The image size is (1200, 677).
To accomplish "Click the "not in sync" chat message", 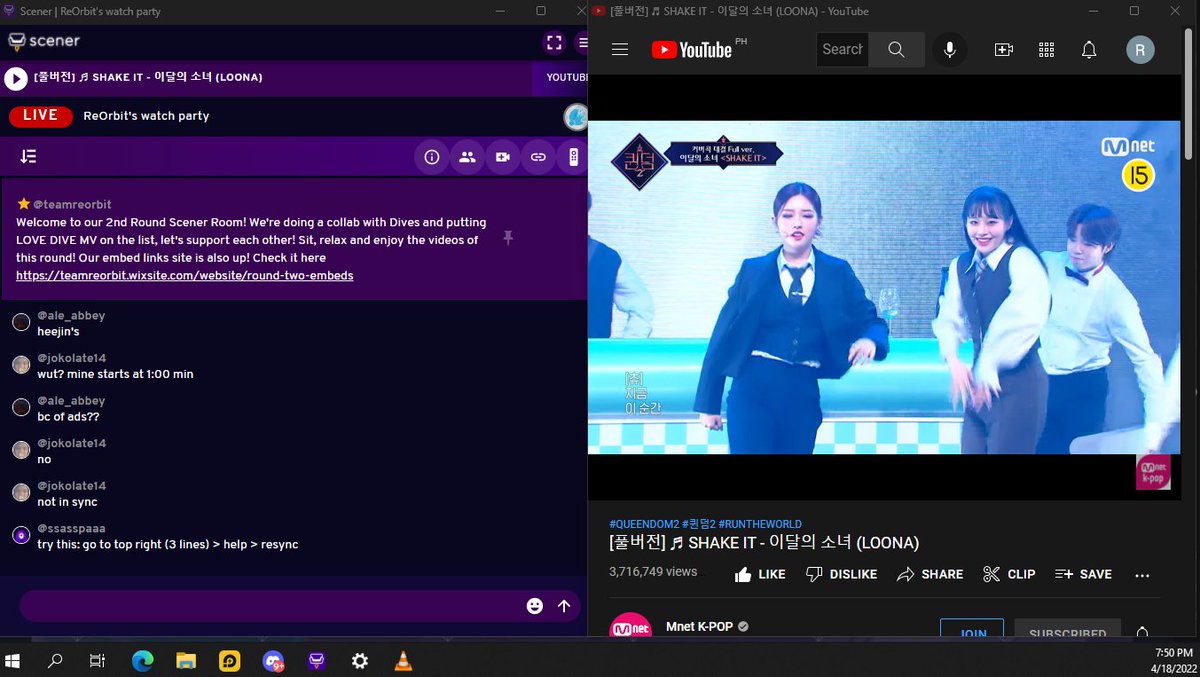I will coord(67,502).
